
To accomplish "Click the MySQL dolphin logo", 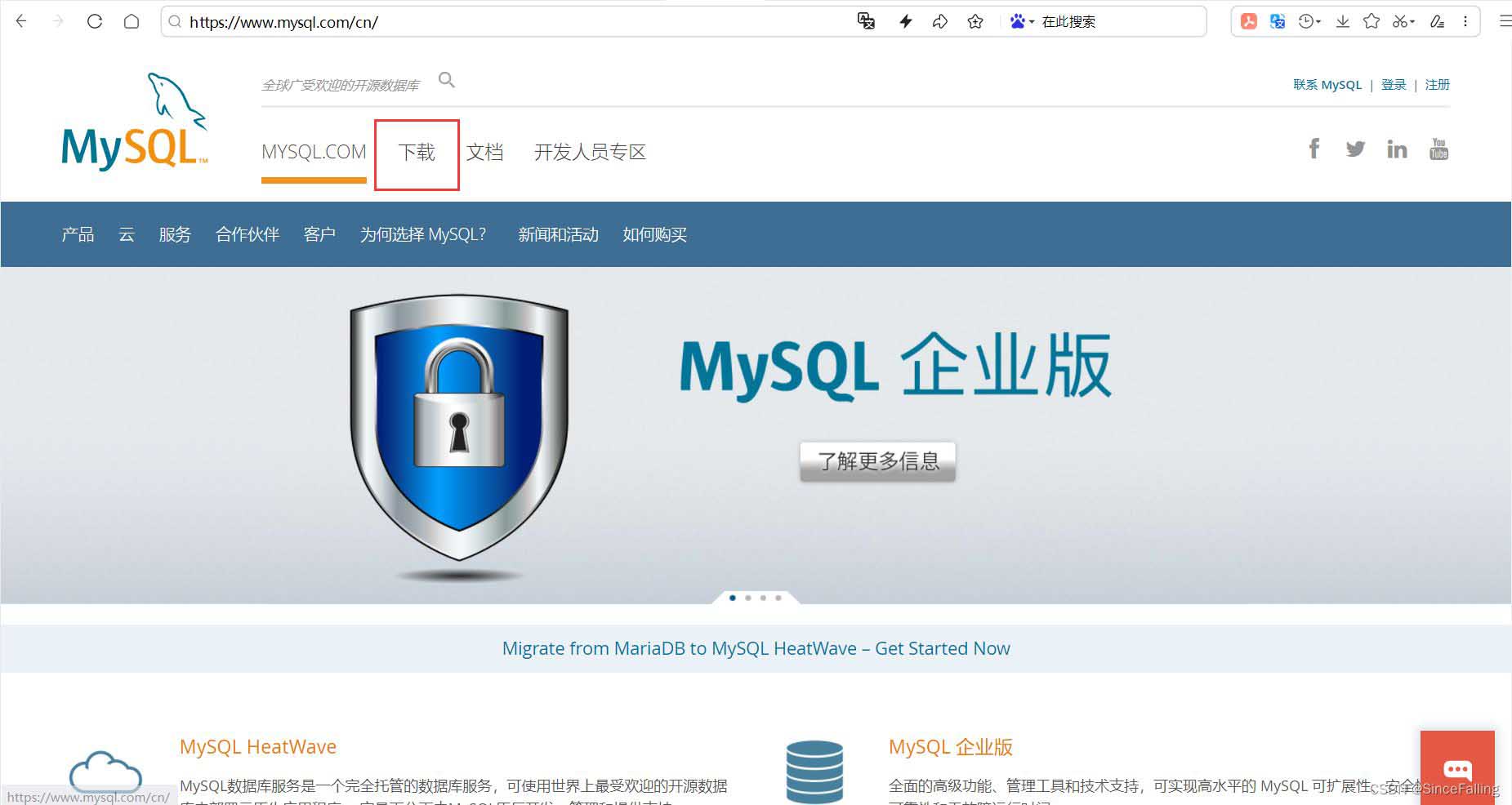I will pyautogui.click(x=135, y=122).
